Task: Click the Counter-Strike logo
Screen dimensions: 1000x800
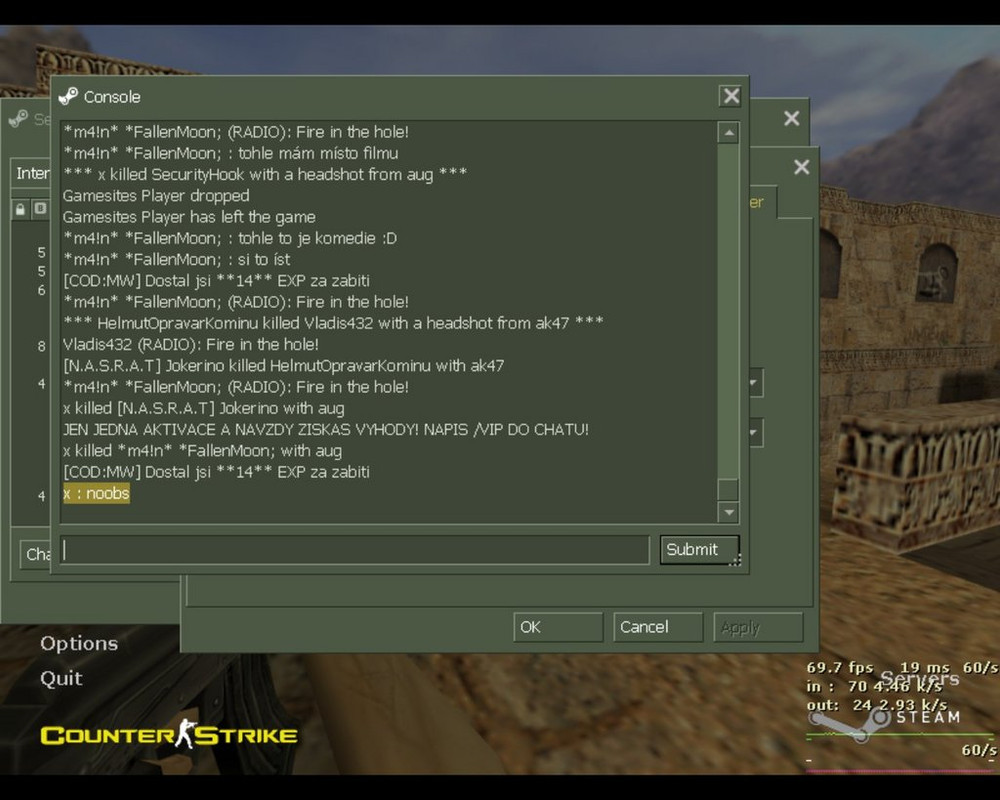Action: coord(169,735)
